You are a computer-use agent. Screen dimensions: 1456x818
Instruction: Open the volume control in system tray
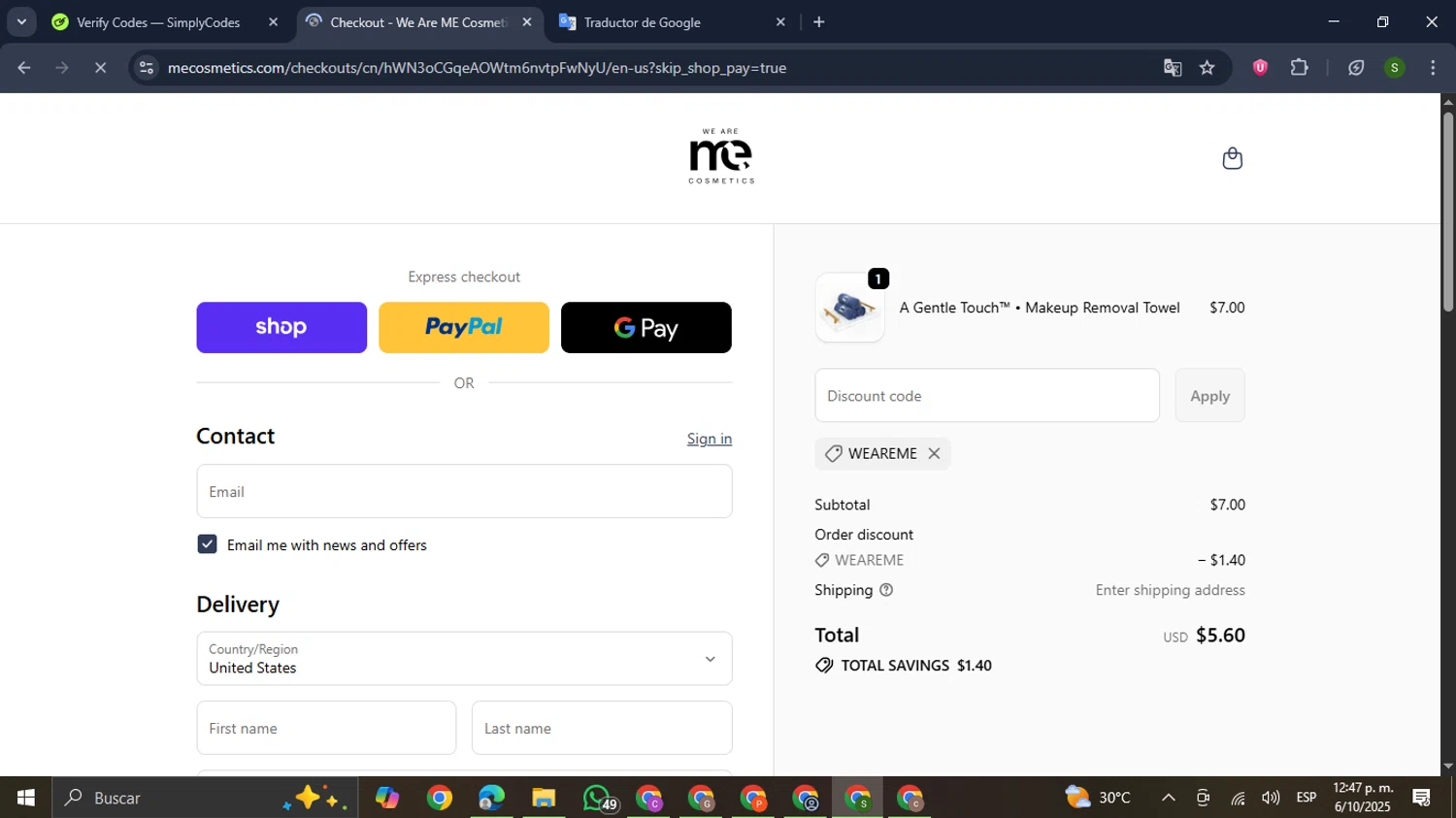[x=1271, y=798]
